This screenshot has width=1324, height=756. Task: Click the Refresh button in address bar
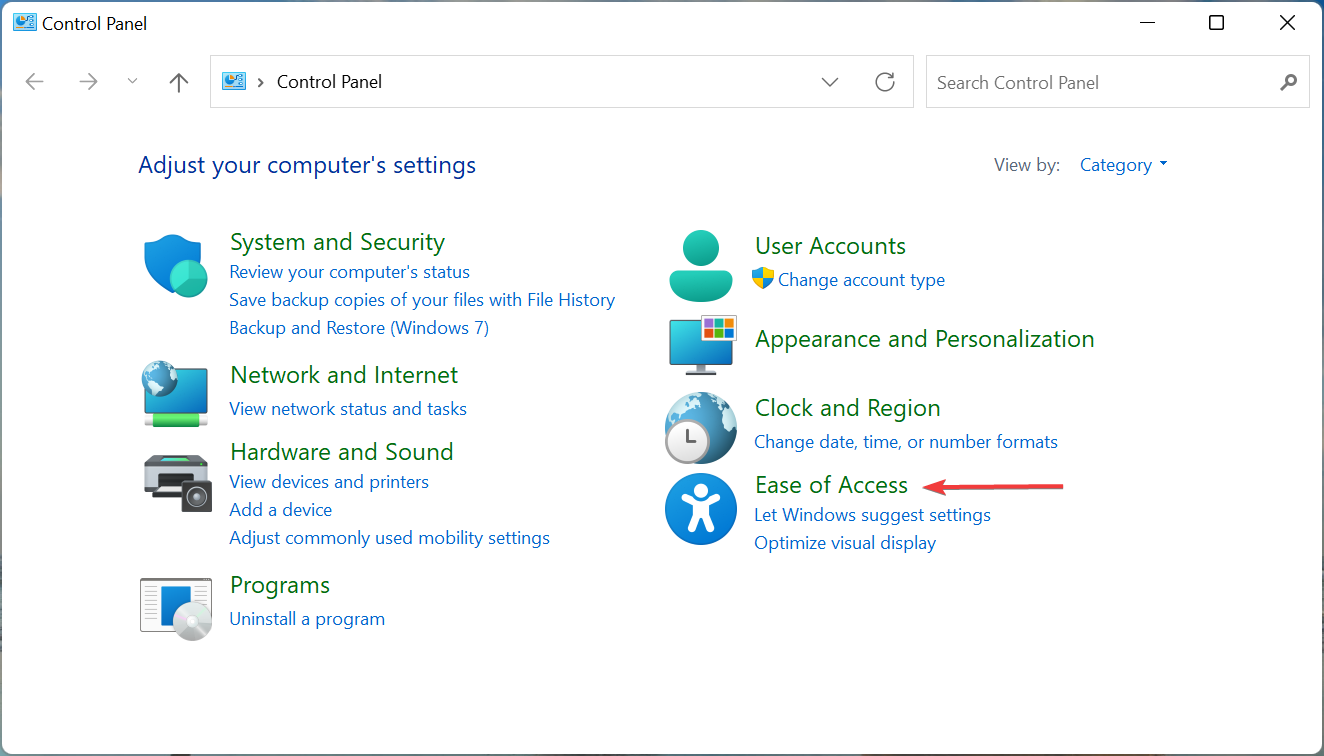(885, 81)
